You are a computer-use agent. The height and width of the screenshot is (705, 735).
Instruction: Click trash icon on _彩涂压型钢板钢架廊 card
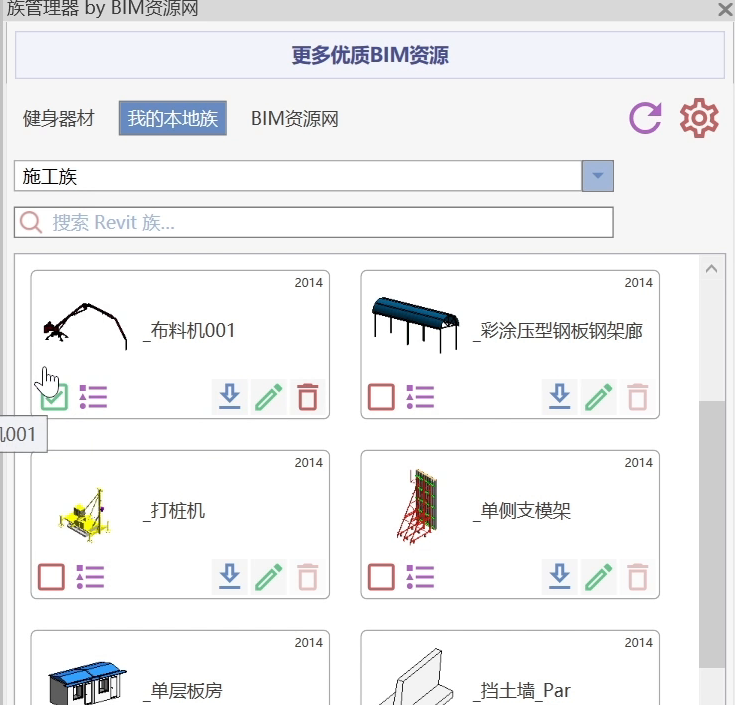[x=638, y=397]
